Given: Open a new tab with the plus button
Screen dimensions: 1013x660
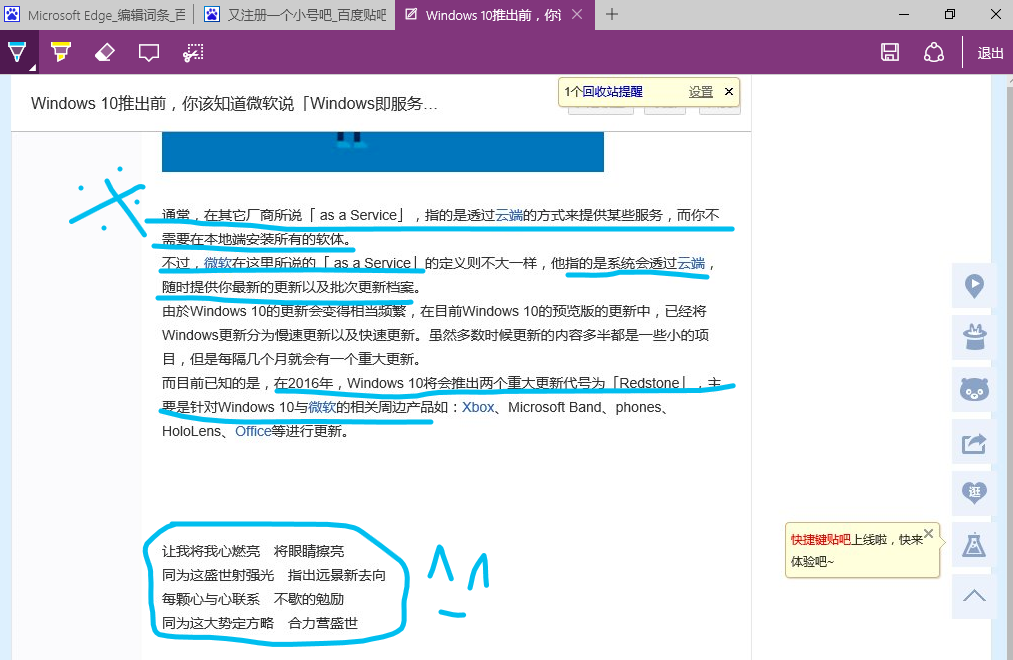Looking at the screenshot, I should click(612, 14).
